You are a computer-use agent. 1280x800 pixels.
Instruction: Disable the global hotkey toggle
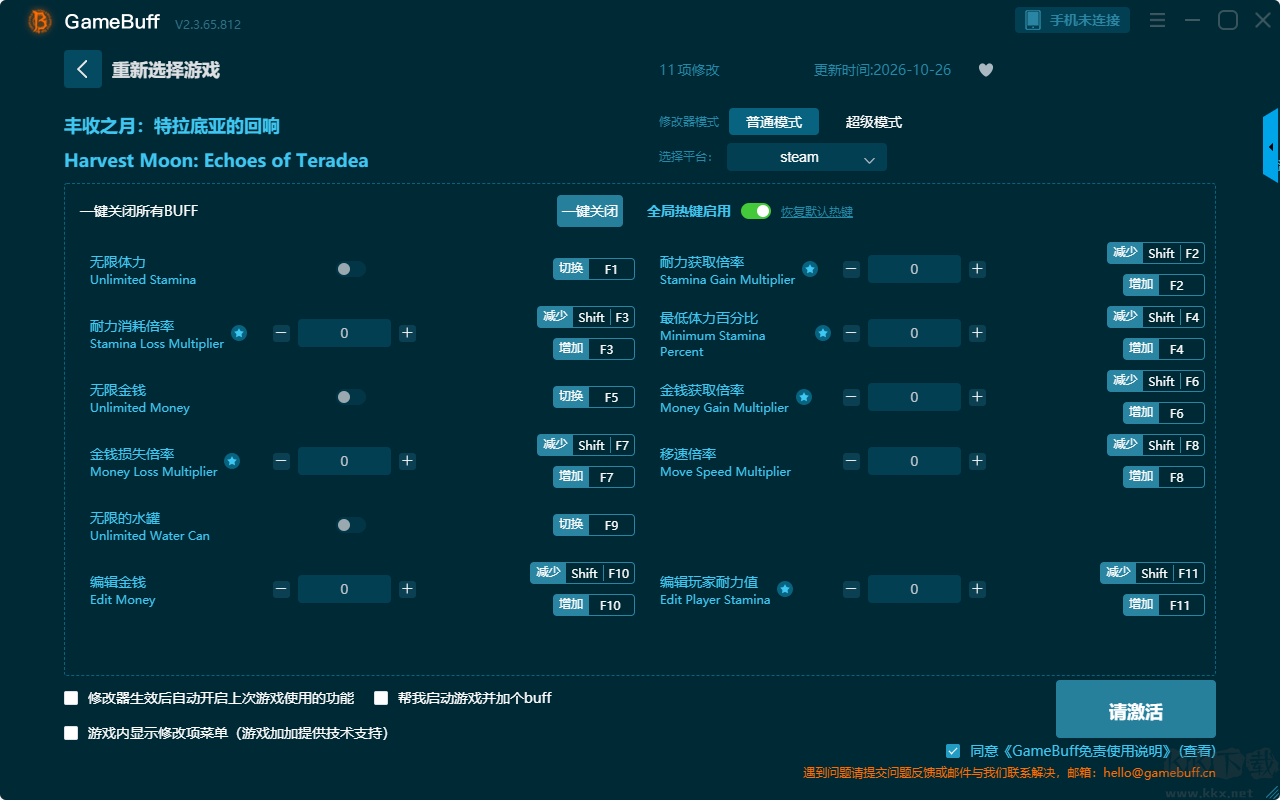(x=756, y=211)
